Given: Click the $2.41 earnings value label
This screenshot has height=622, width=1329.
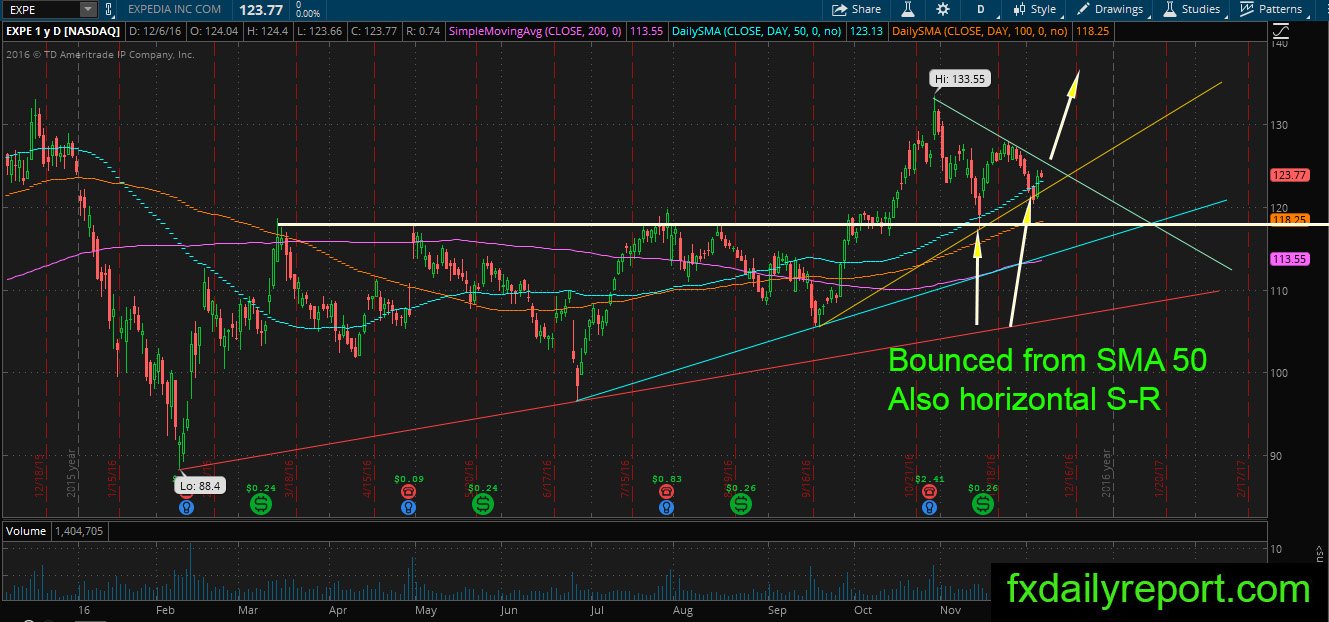Looking at the screenshot, I should pos(930,480).
